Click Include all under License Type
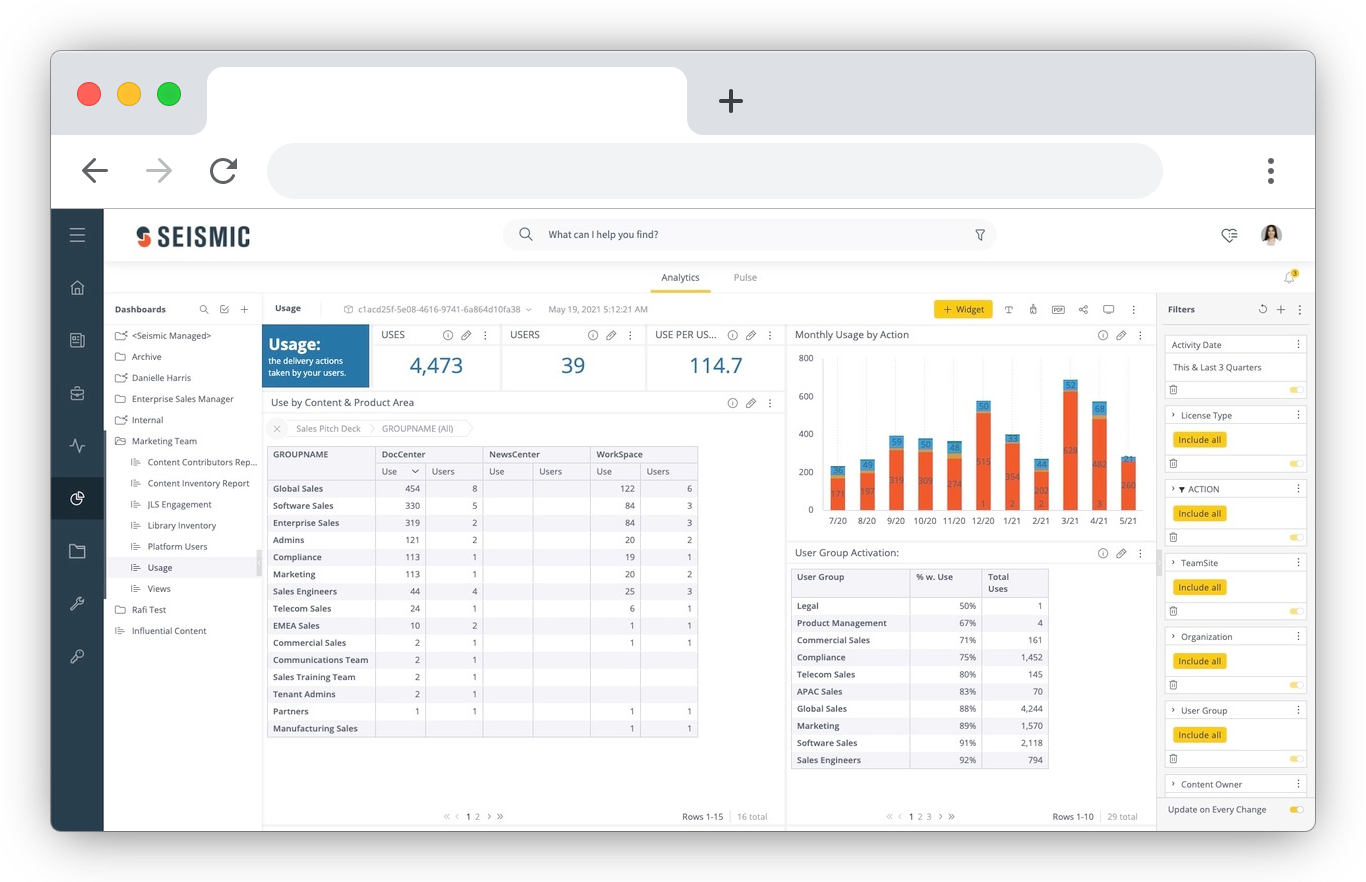1366x882 pixels. coord(1200,440)
